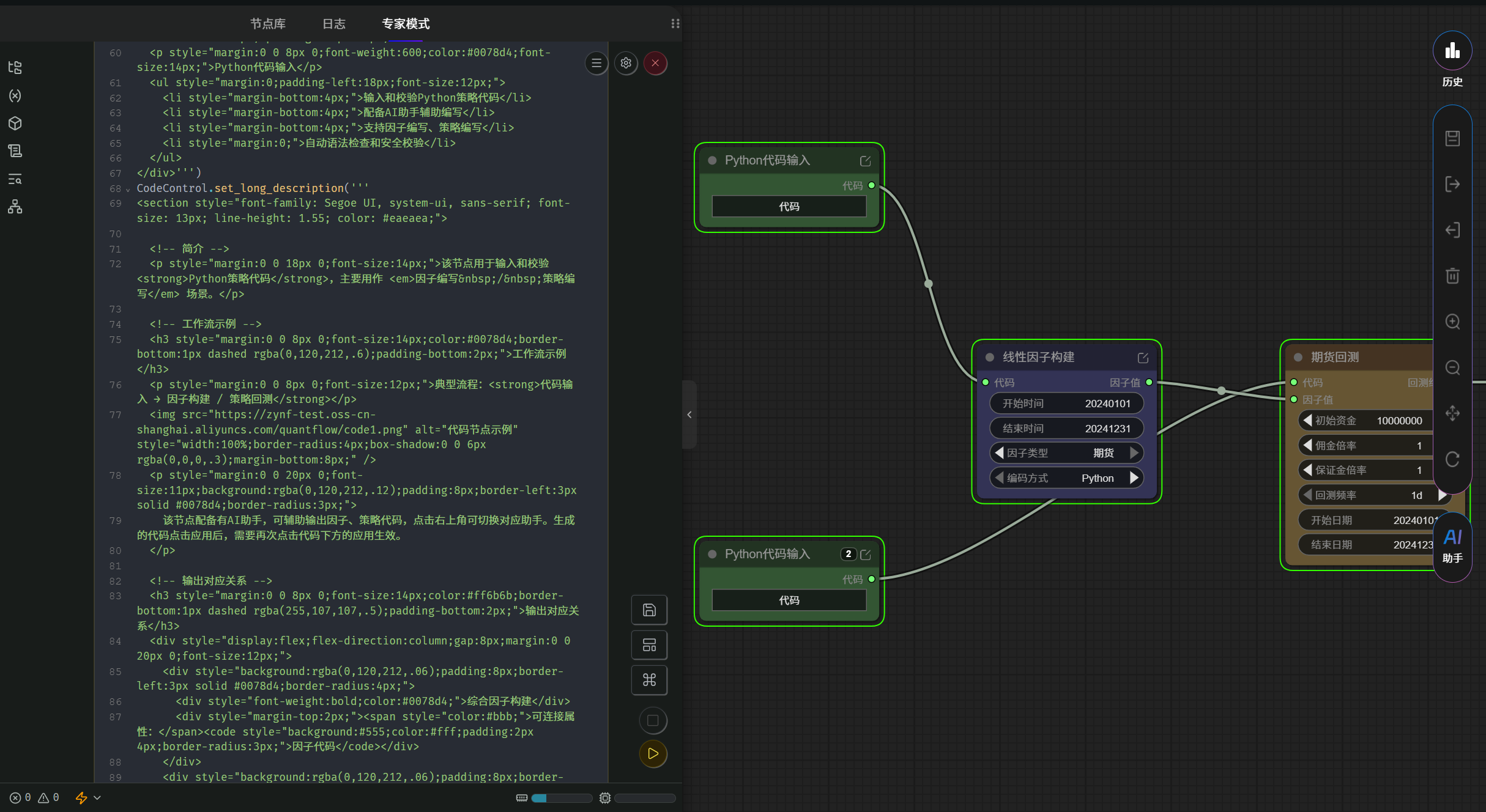Click the stop square button
Viewport: 1486px width, 812px height.
point(653,720)
